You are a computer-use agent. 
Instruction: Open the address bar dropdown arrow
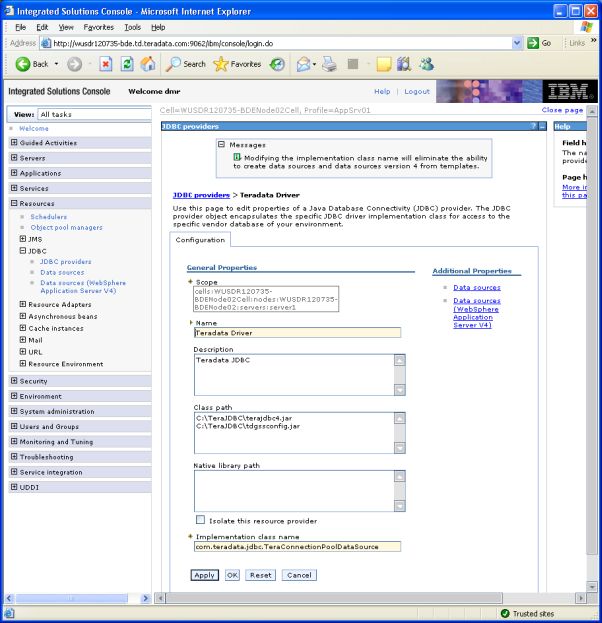pos(517,43)
